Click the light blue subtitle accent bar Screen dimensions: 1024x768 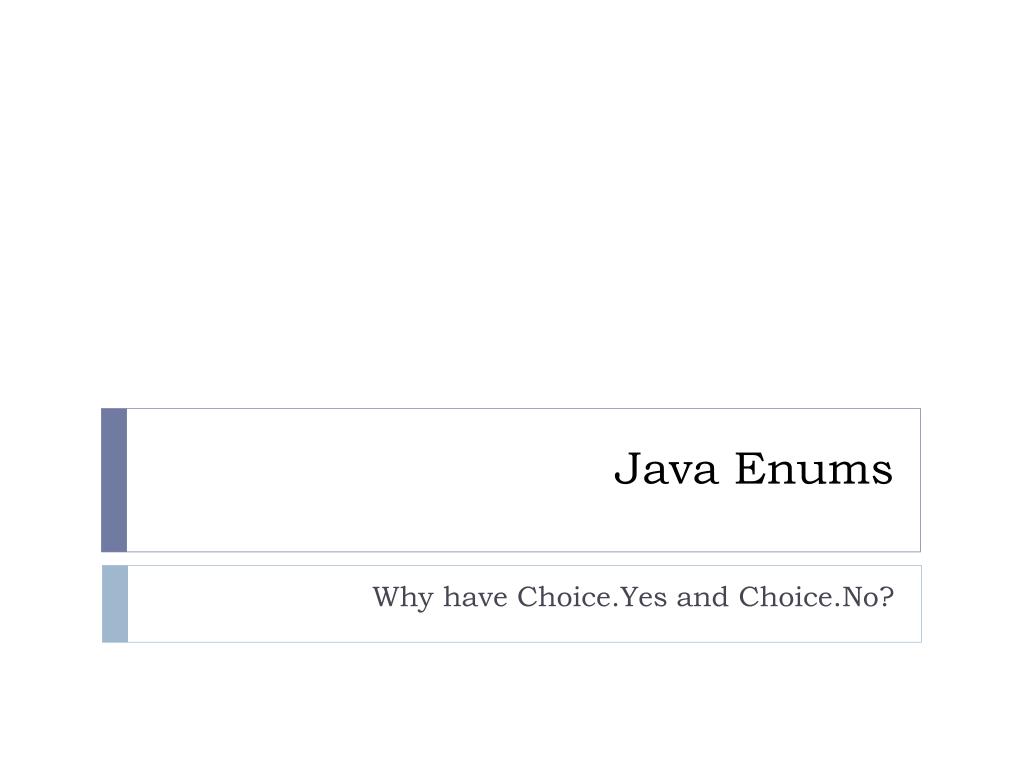[115, 604]
